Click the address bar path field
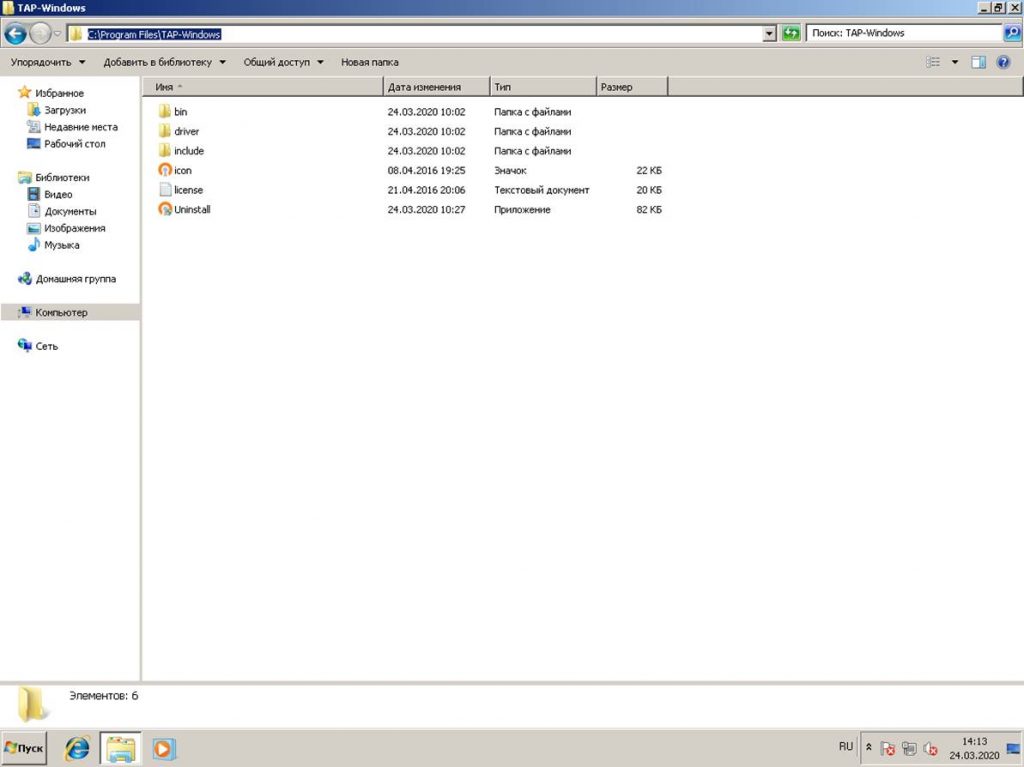Image resolution: width=1024 pixels, height=767 pixels. point(415,34)
